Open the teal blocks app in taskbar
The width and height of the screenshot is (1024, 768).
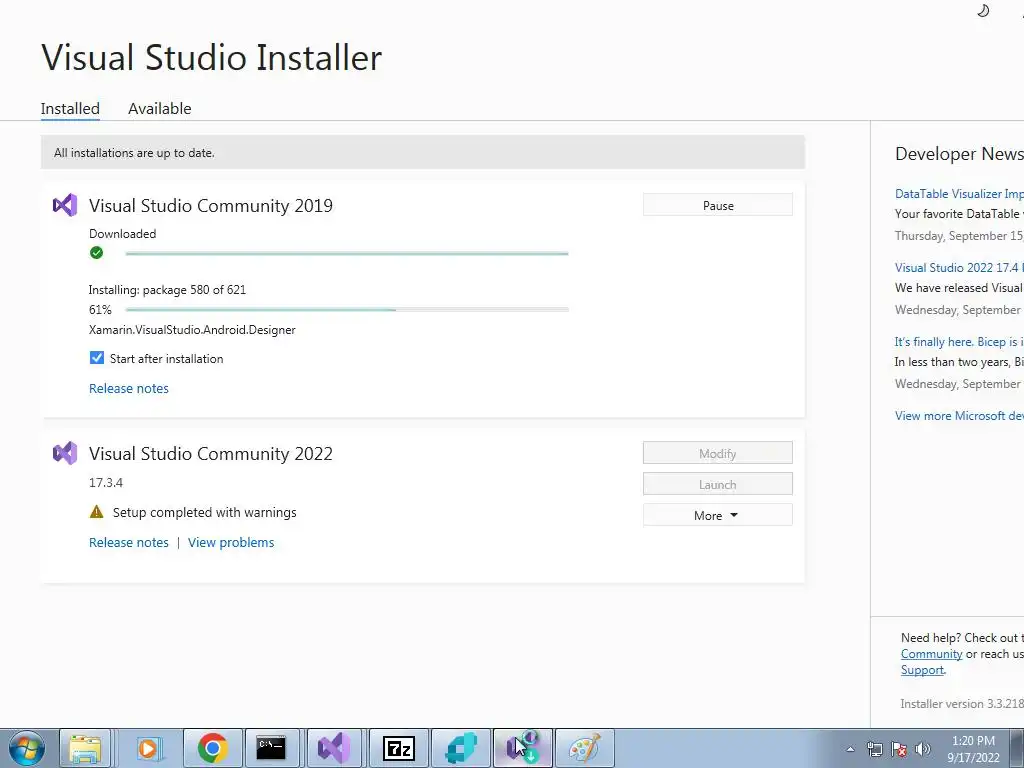(x=461, y=748)
